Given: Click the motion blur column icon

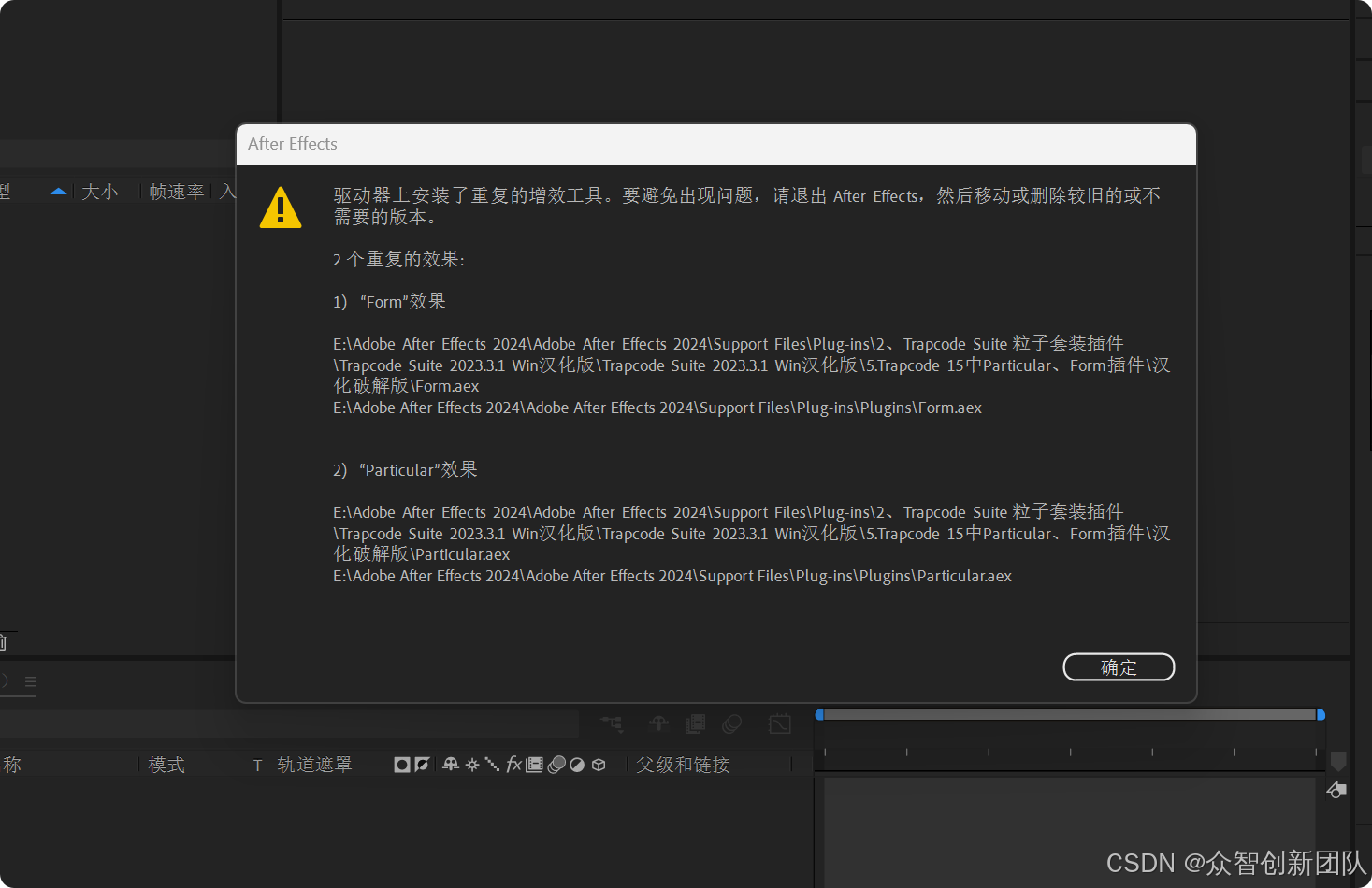Looking at the screenshot, I should 557,765.
